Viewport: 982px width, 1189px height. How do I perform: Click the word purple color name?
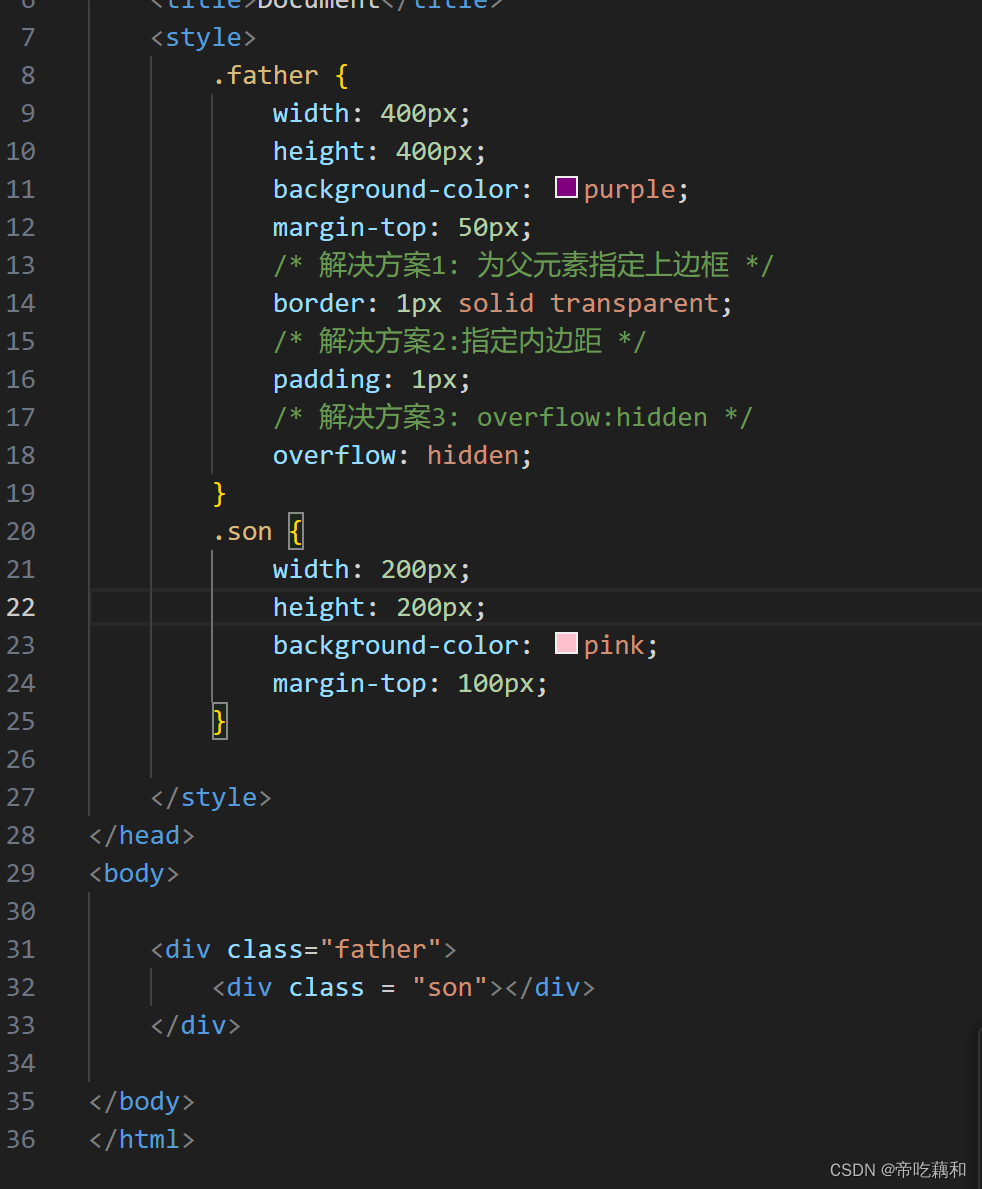coord(629,190)
